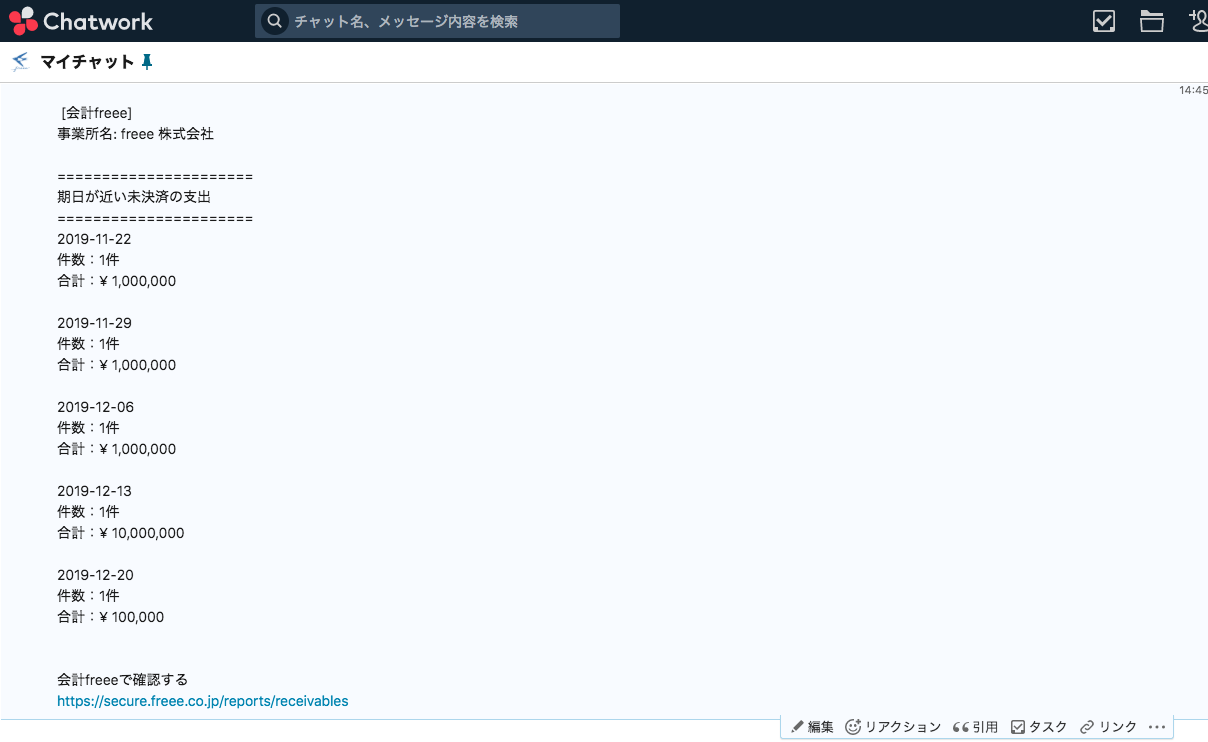This screenshot has height=742, width=1208.
Task: Open the add contact icon
Action: (1198, 21)
